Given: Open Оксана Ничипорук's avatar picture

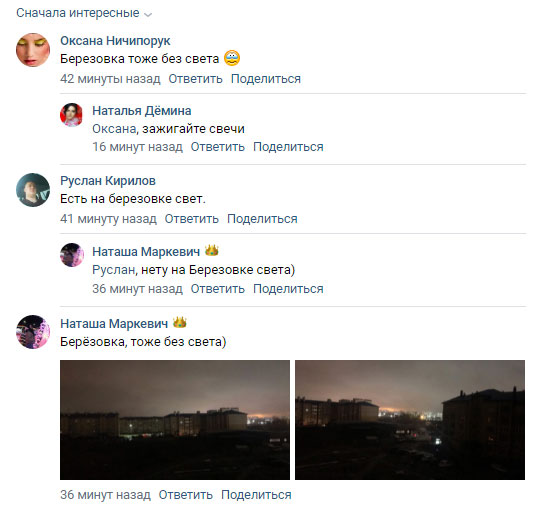Looking at the screenshot, I should click(x=33, y=50).
